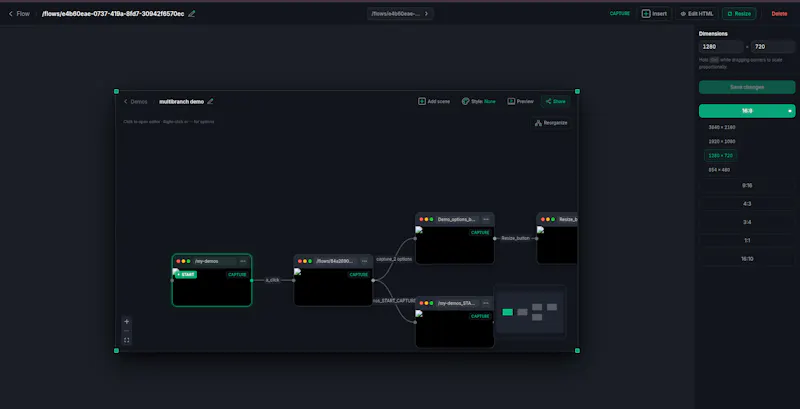Select the 1920 × 1080 preset
The height and width of the screenshot is (409, 800).
pyautogui.click(x=721, y=141)
